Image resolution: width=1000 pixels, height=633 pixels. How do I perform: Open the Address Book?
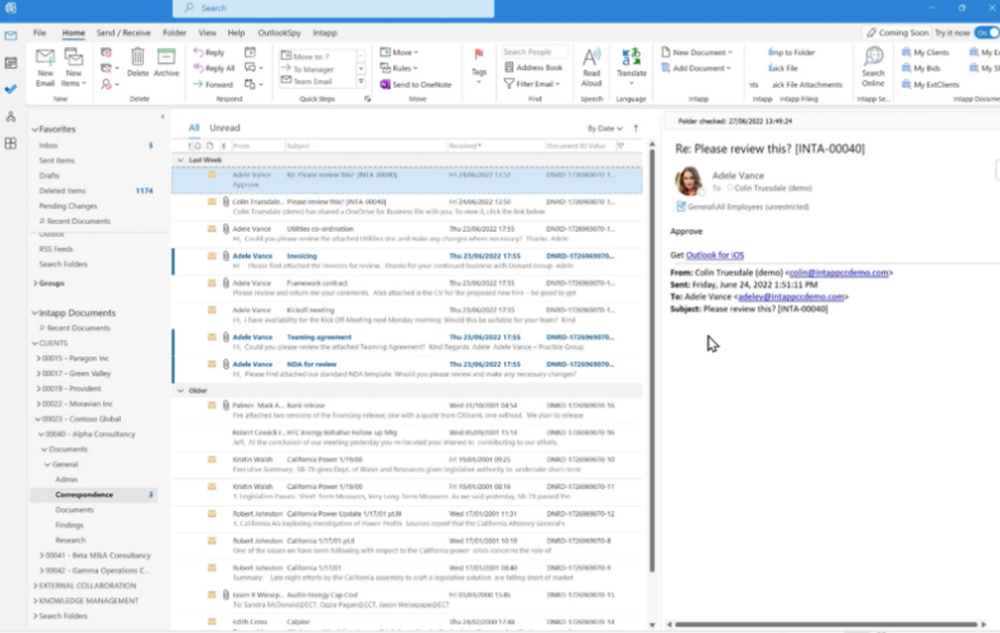(534, 67)
